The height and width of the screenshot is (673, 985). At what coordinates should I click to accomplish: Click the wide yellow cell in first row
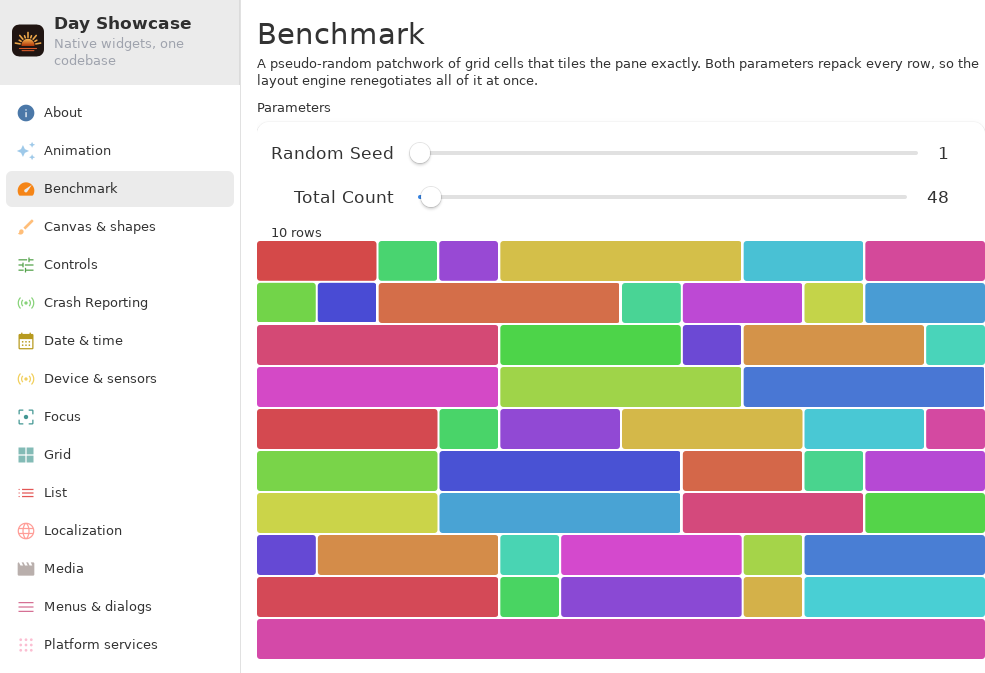point(621,261)
